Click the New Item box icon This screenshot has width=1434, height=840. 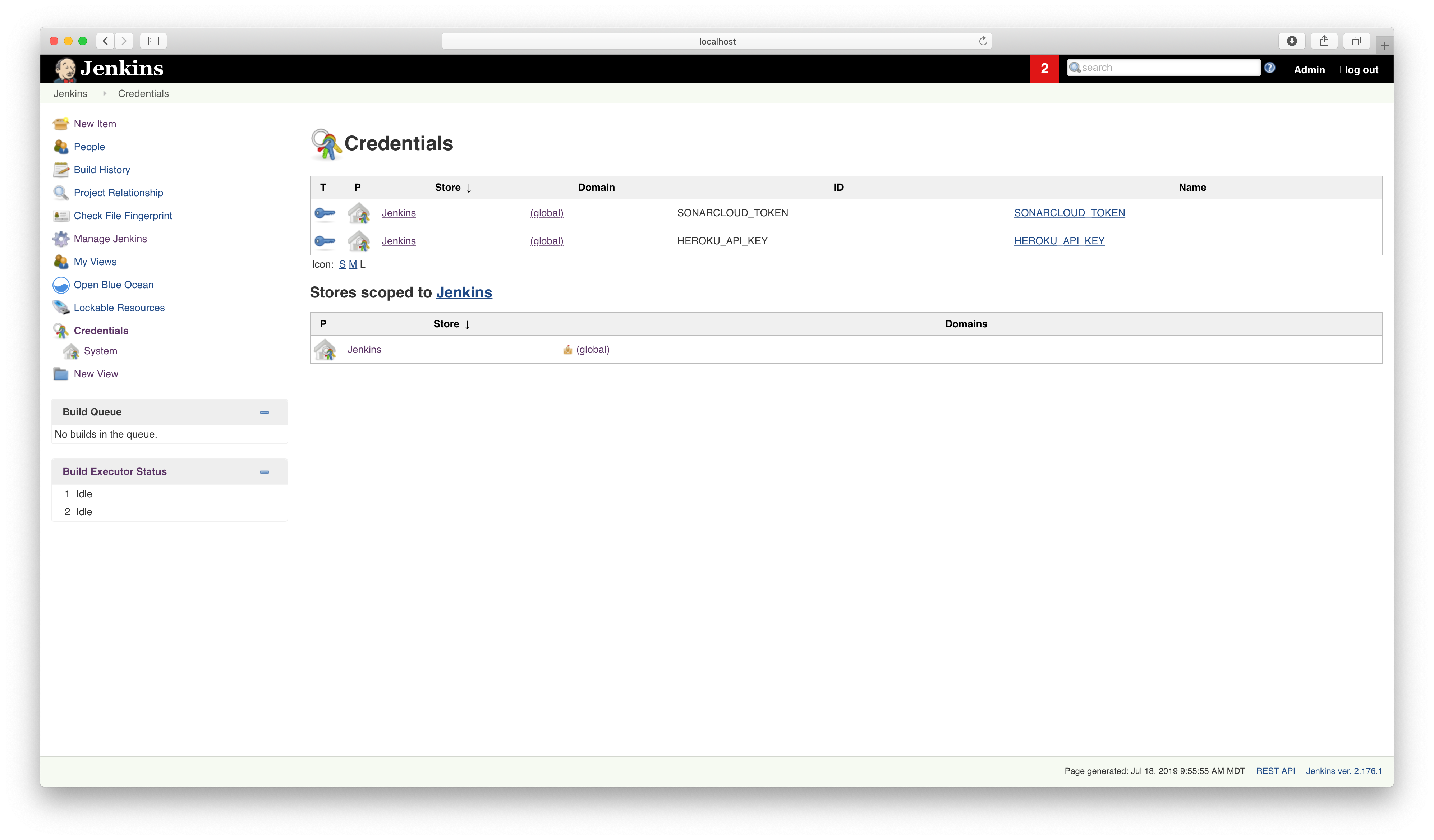coord(61,123)
